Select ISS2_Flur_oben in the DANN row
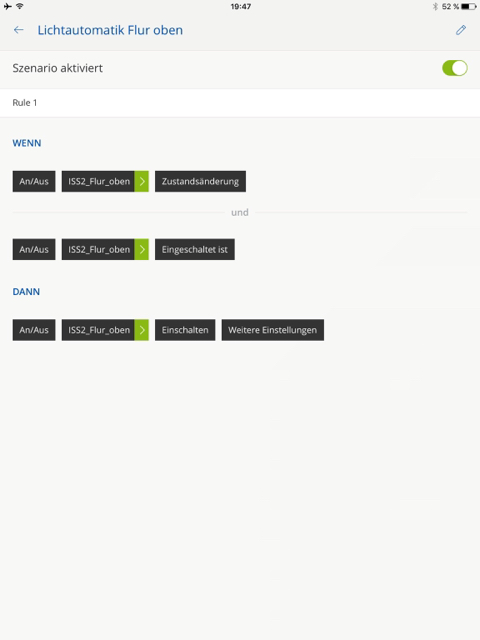Screen dimensions: 480x640 (98, 330)
